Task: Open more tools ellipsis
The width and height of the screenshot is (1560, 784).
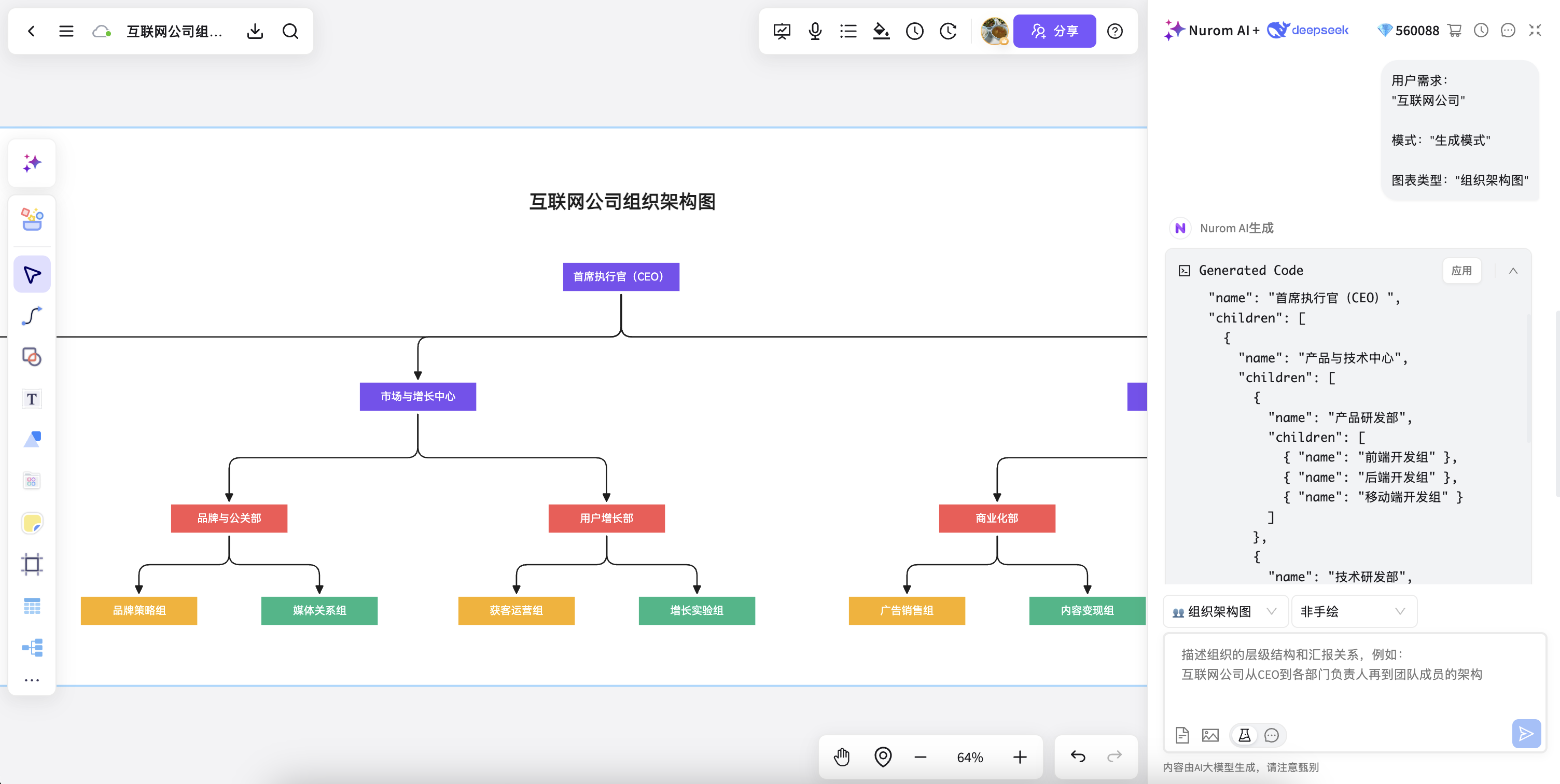Action: [x=32, y=680]
